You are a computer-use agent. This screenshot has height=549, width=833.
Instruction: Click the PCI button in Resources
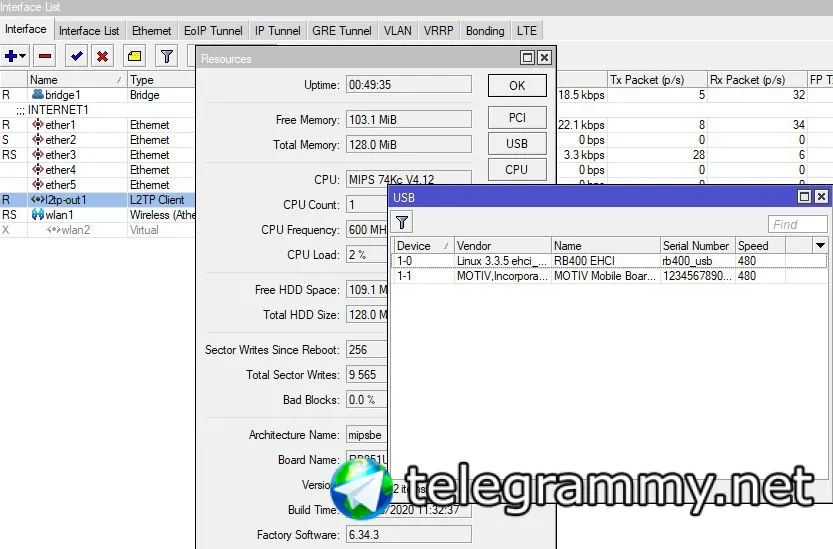(517, 117)
